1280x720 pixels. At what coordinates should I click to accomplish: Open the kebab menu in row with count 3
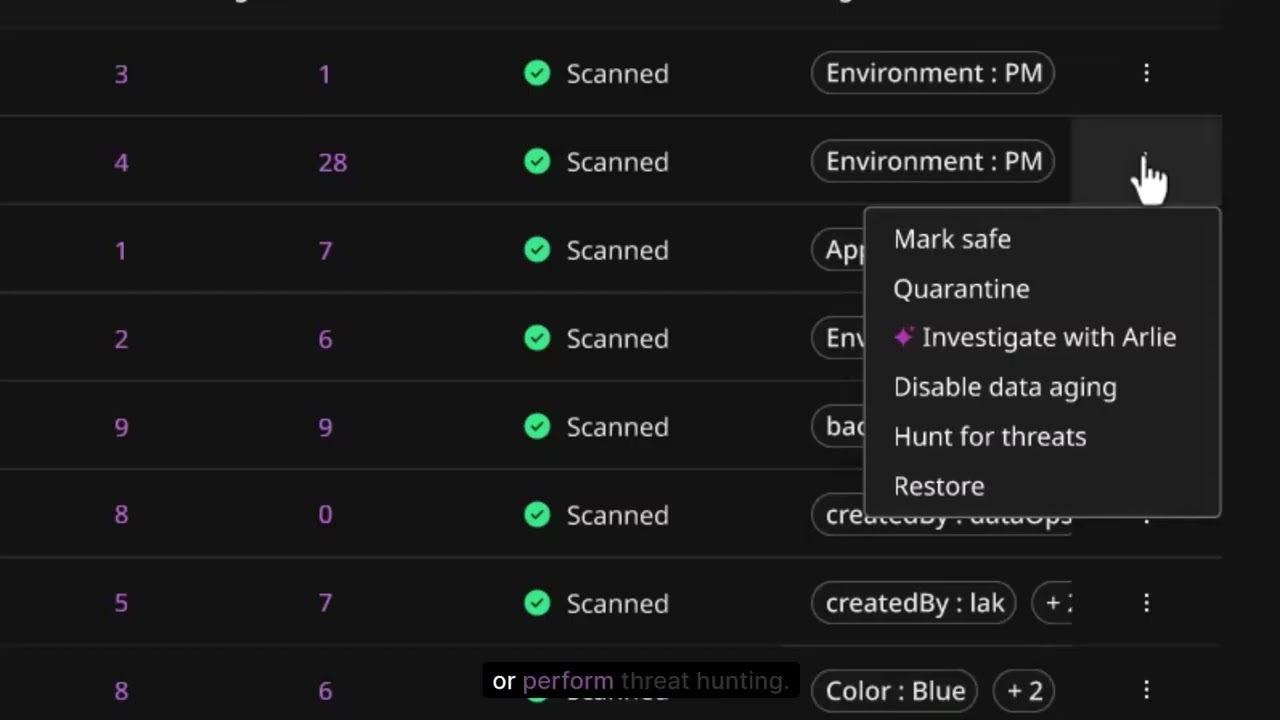pos(1146,73)
